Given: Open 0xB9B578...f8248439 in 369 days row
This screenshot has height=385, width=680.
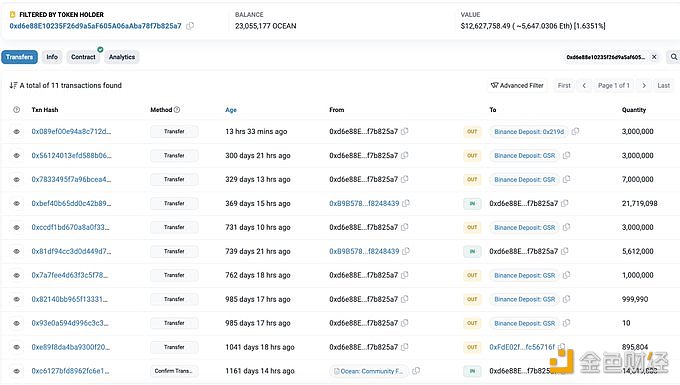Looking at the screenshot, I should tap(364, 203).
